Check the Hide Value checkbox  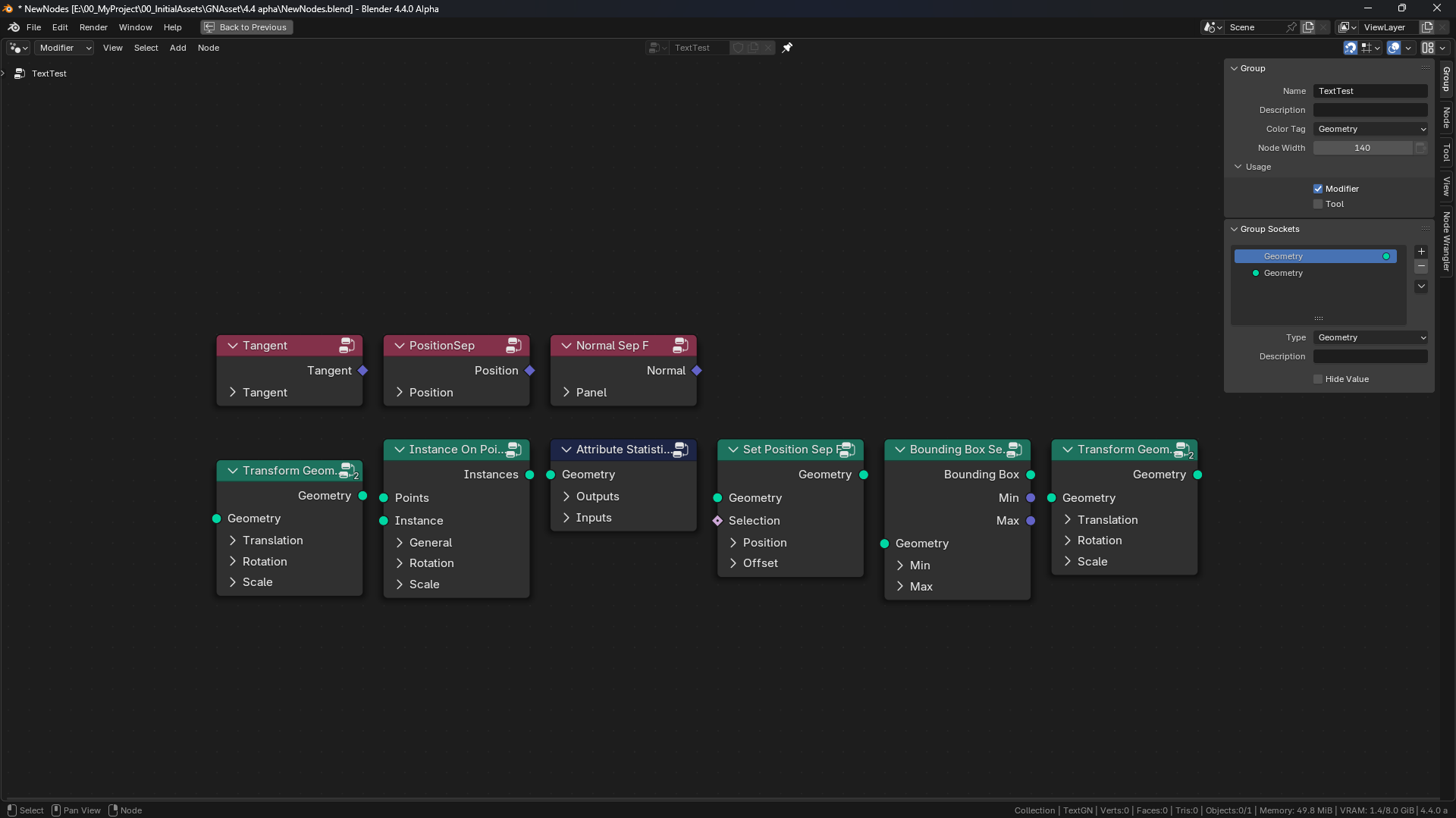1318,379
